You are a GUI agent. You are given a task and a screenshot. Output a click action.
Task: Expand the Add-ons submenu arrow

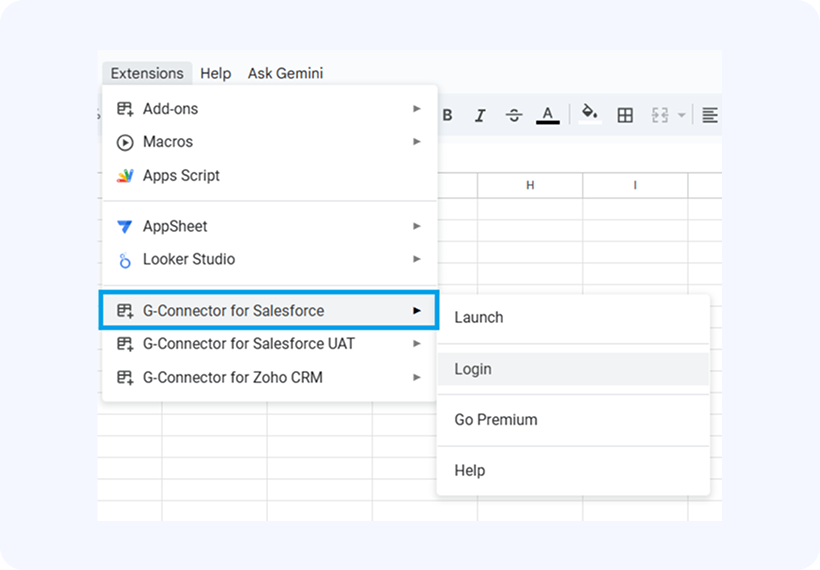[x=417, y=108]
